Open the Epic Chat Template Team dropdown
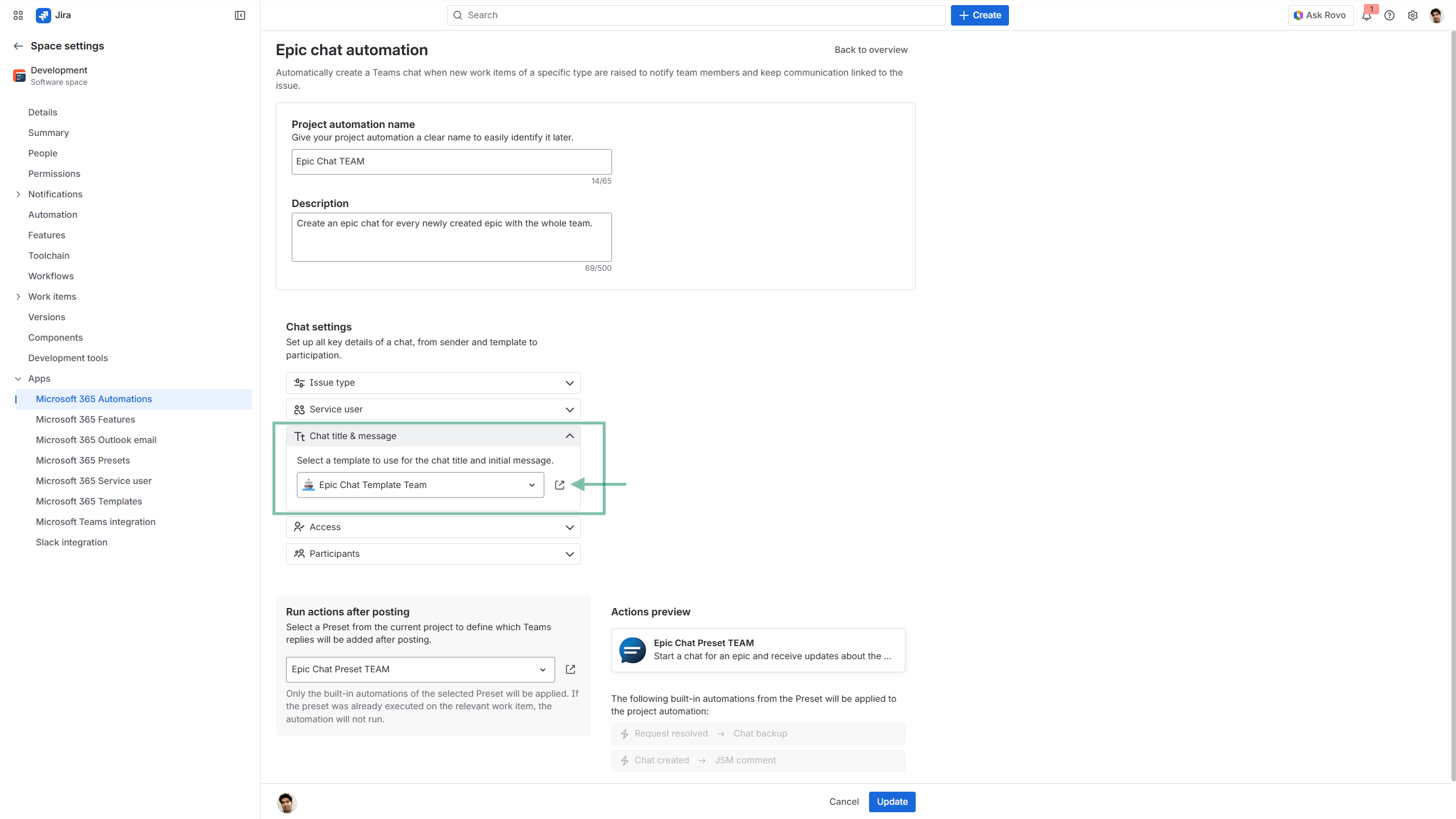The height and width of the screenshot is (819, 1456). [x=420, y=485]
